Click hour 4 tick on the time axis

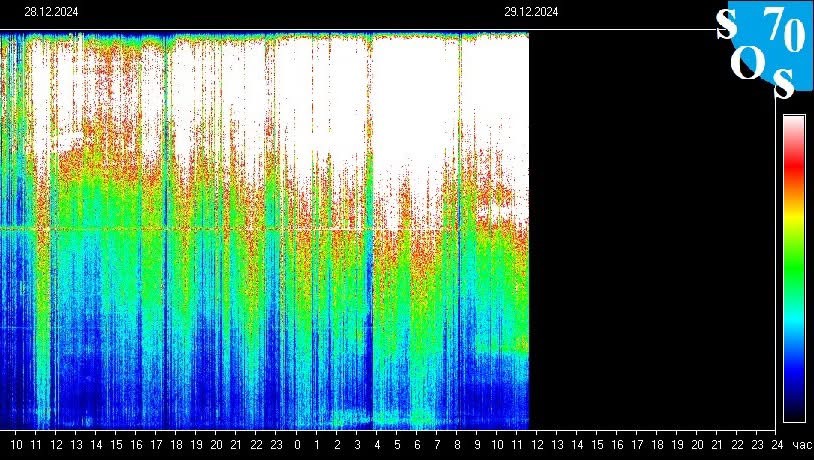click(377, 444)
